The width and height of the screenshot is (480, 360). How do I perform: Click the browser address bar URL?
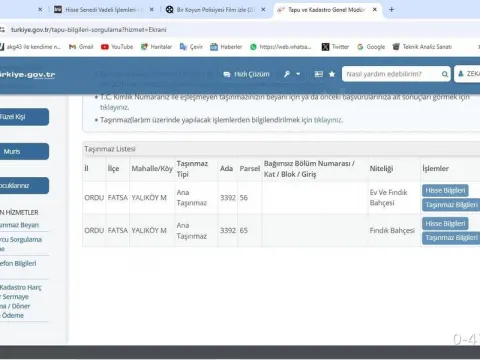click(89, 30)
